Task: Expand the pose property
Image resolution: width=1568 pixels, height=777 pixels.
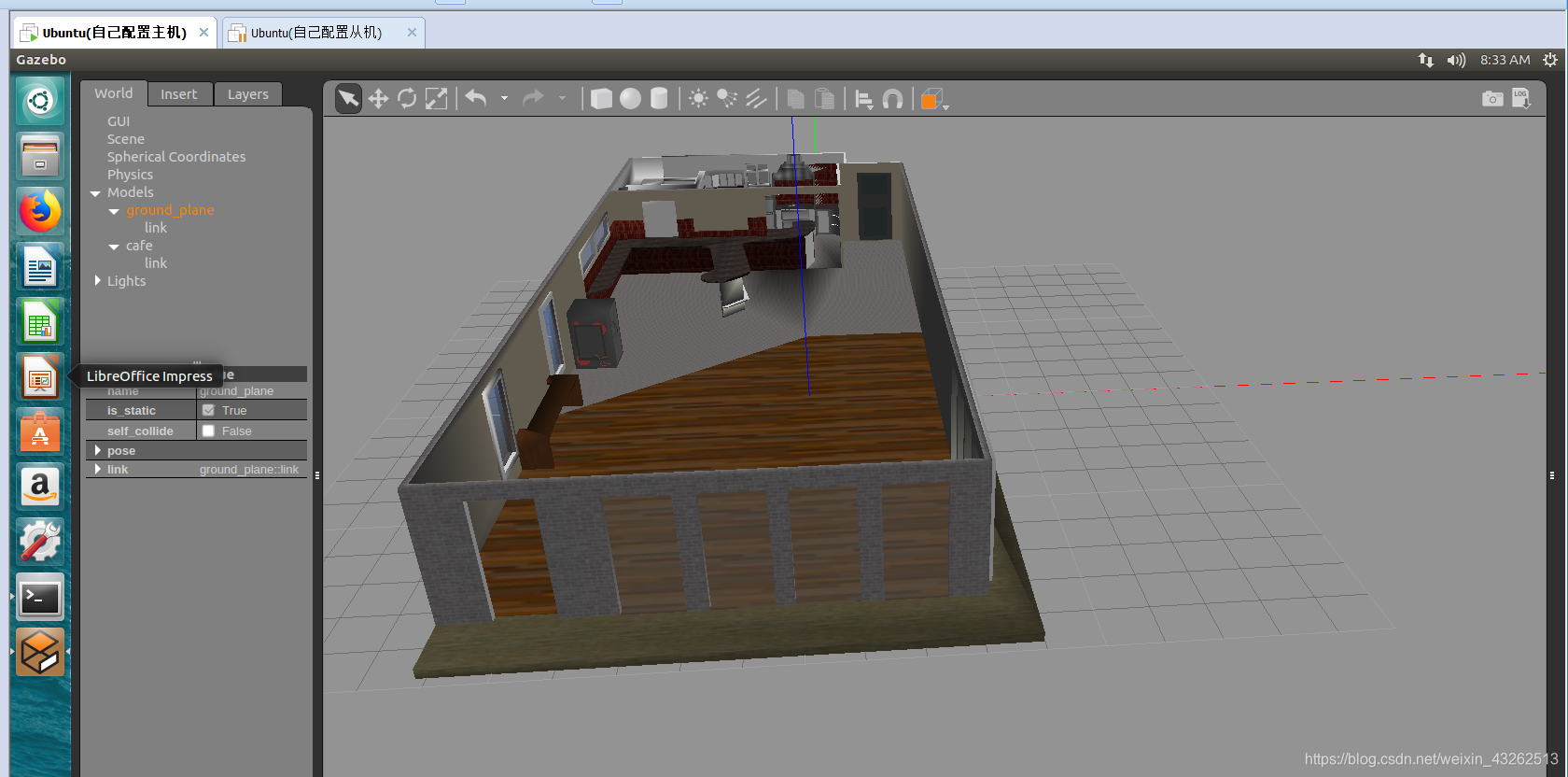Action: pos(97,450)
